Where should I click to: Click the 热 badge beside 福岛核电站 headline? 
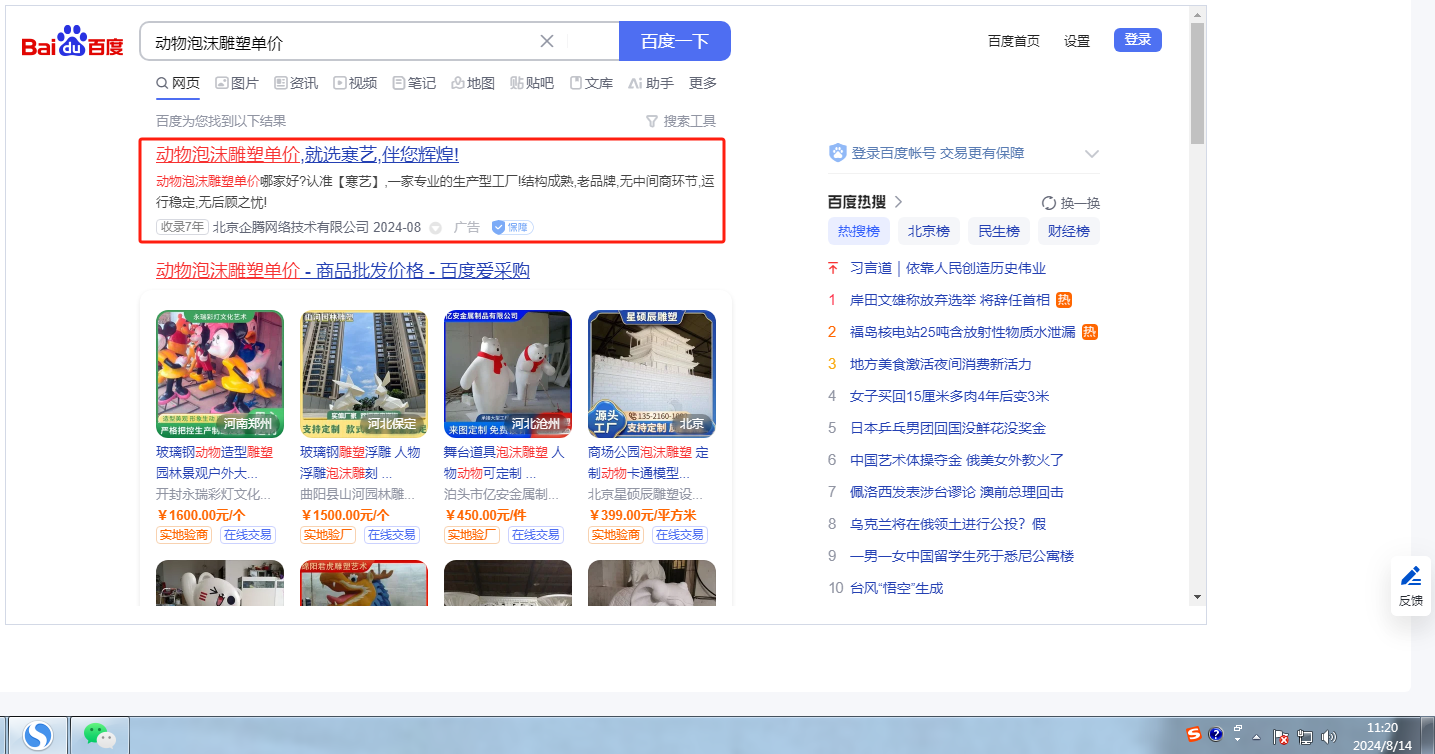point(1089,332)
